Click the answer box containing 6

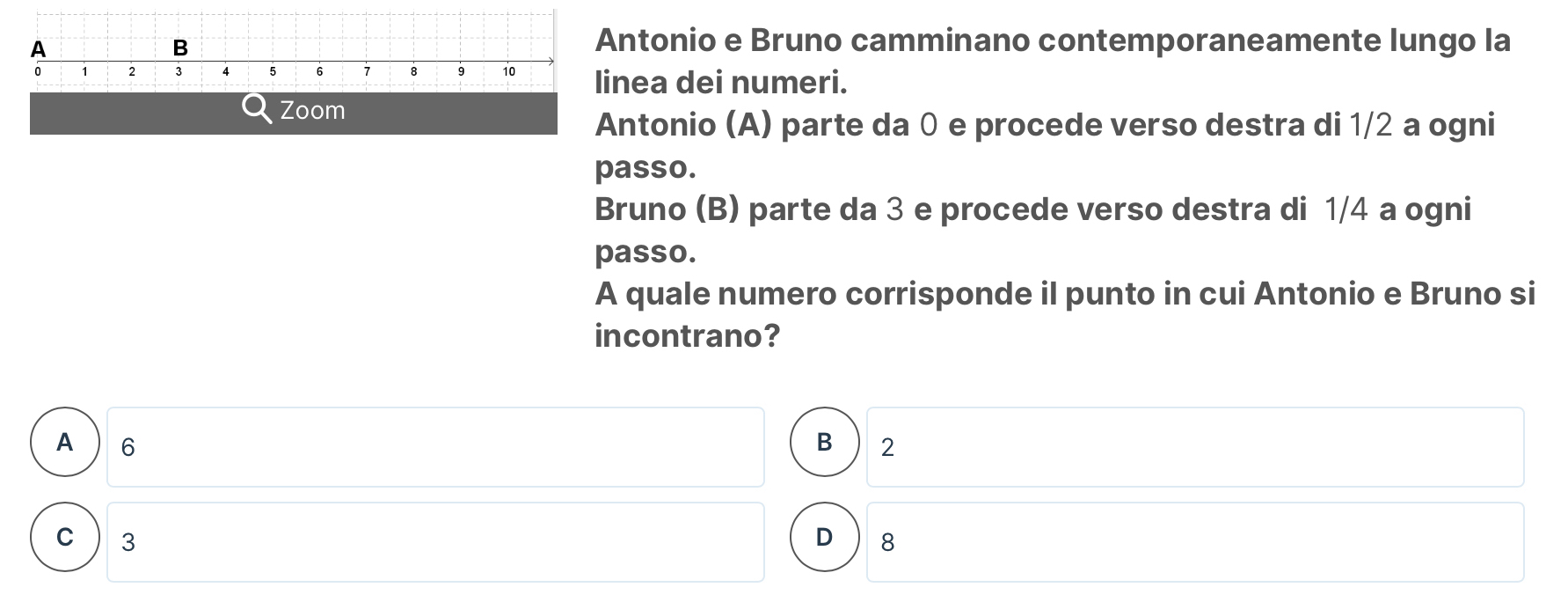[x=435, y=447]
